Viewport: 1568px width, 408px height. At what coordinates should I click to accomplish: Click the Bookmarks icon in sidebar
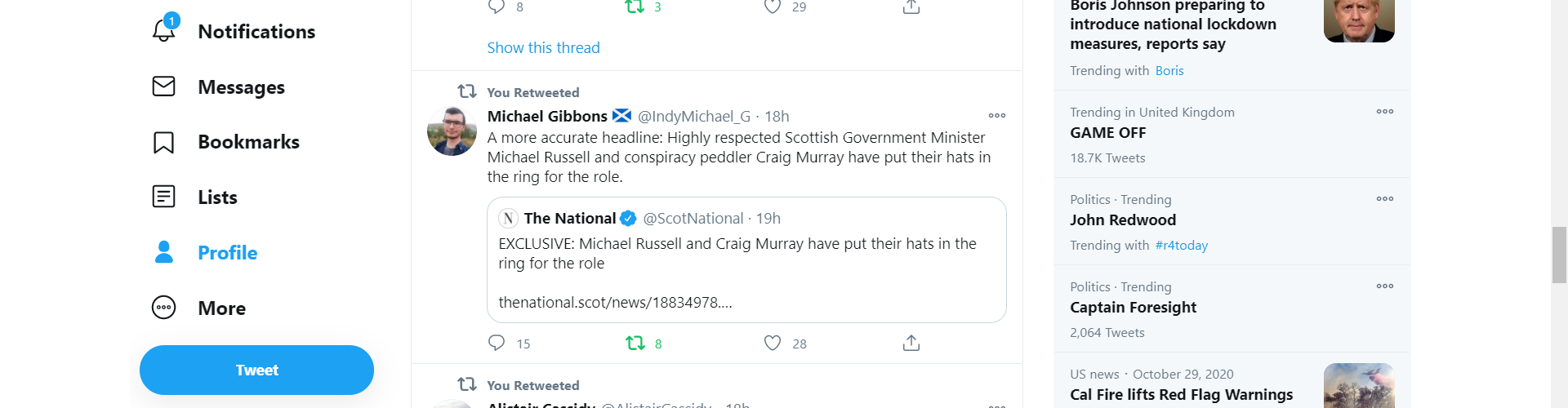tap(164, 142)
